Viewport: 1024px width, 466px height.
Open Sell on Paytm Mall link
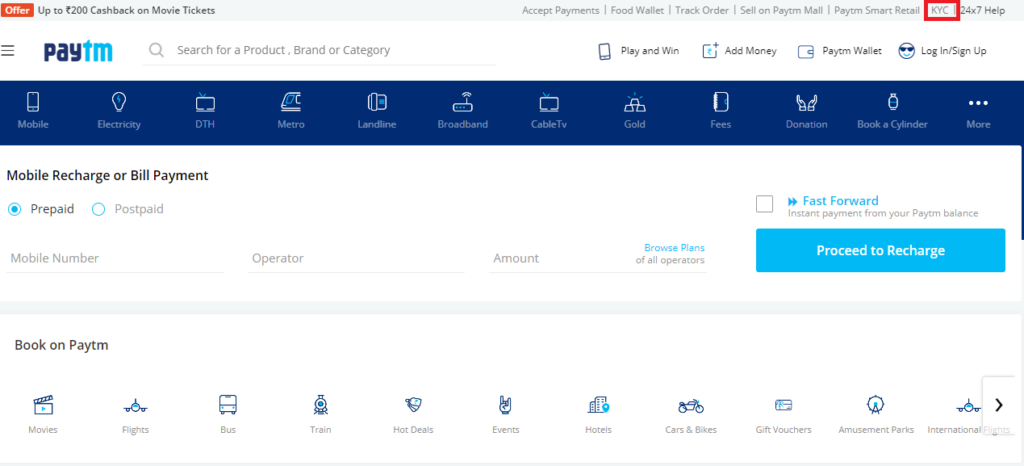pos(781,10)
